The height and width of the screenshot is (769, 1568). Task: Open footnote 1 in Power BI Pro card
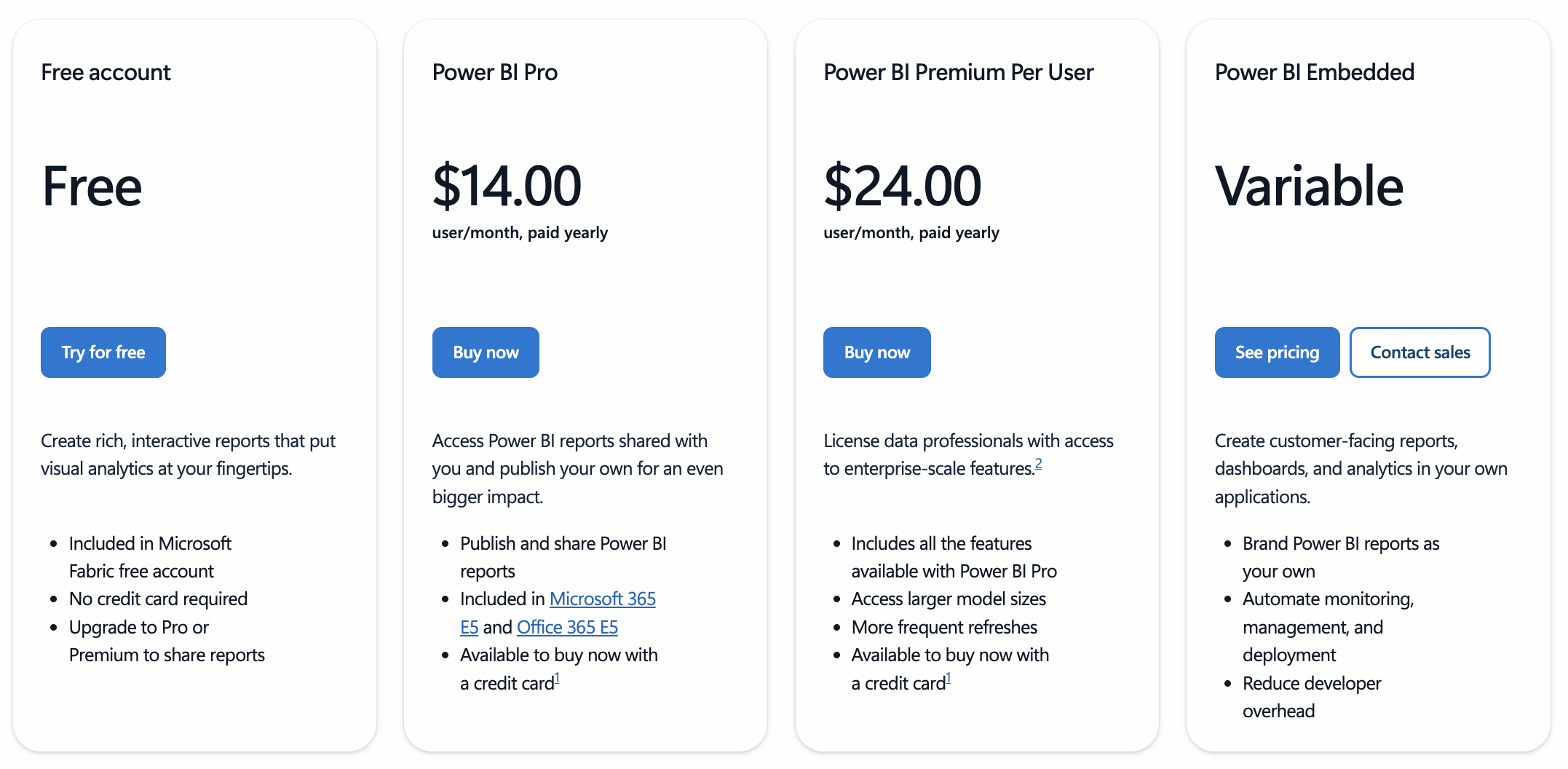tap(557, 679)
